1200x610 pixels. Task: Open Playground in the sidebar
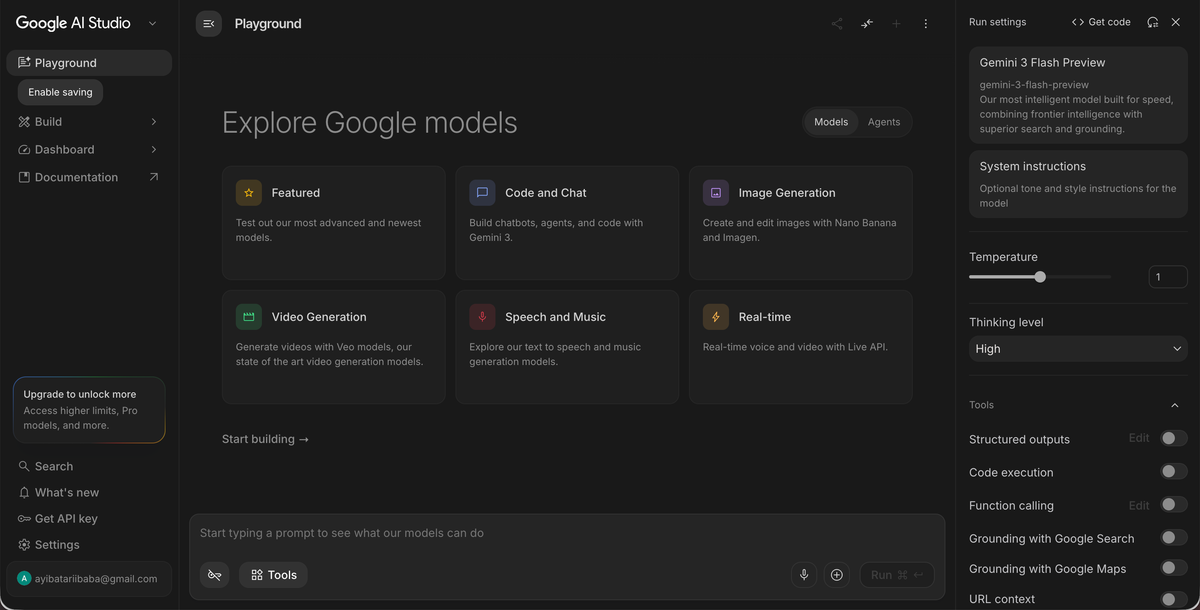tap(89, 63)
